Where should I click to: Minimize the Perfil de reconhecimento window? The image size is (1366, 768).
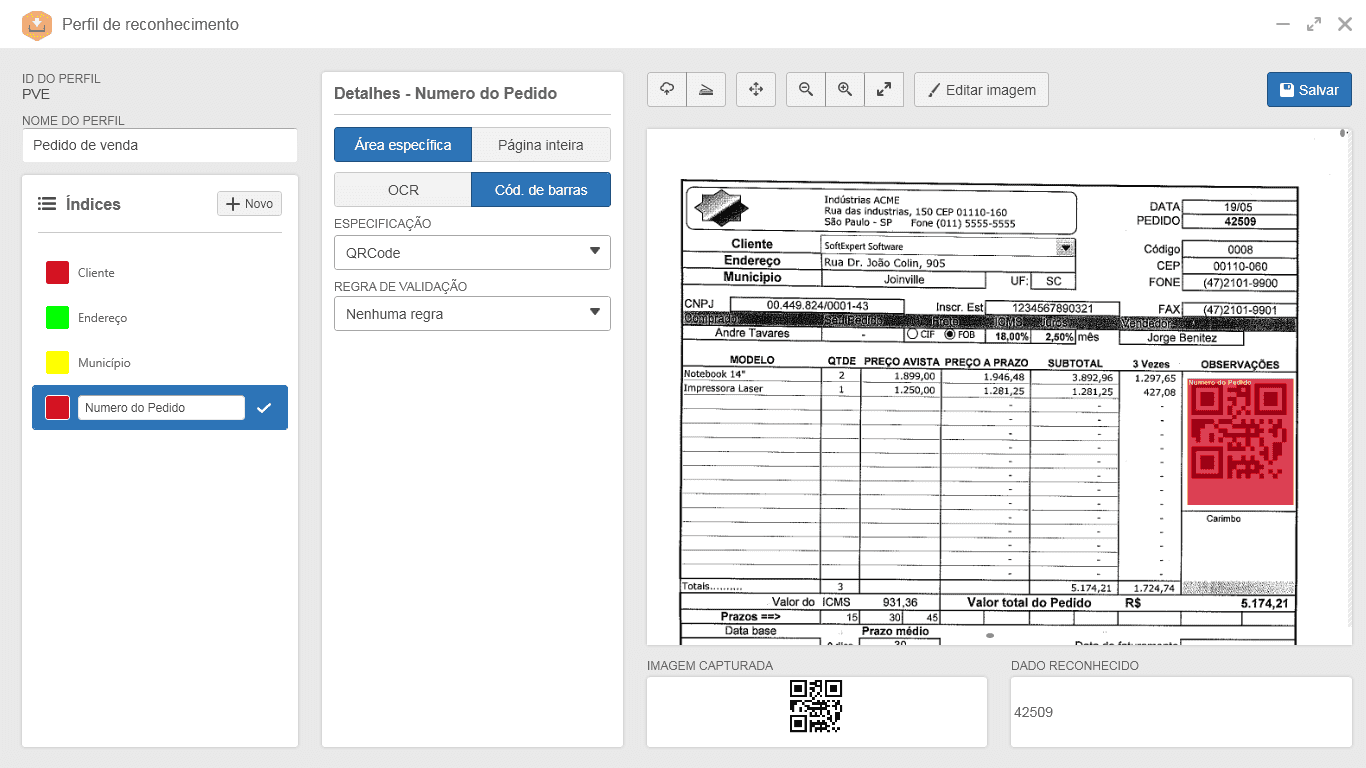click(x=1283, y=25)
